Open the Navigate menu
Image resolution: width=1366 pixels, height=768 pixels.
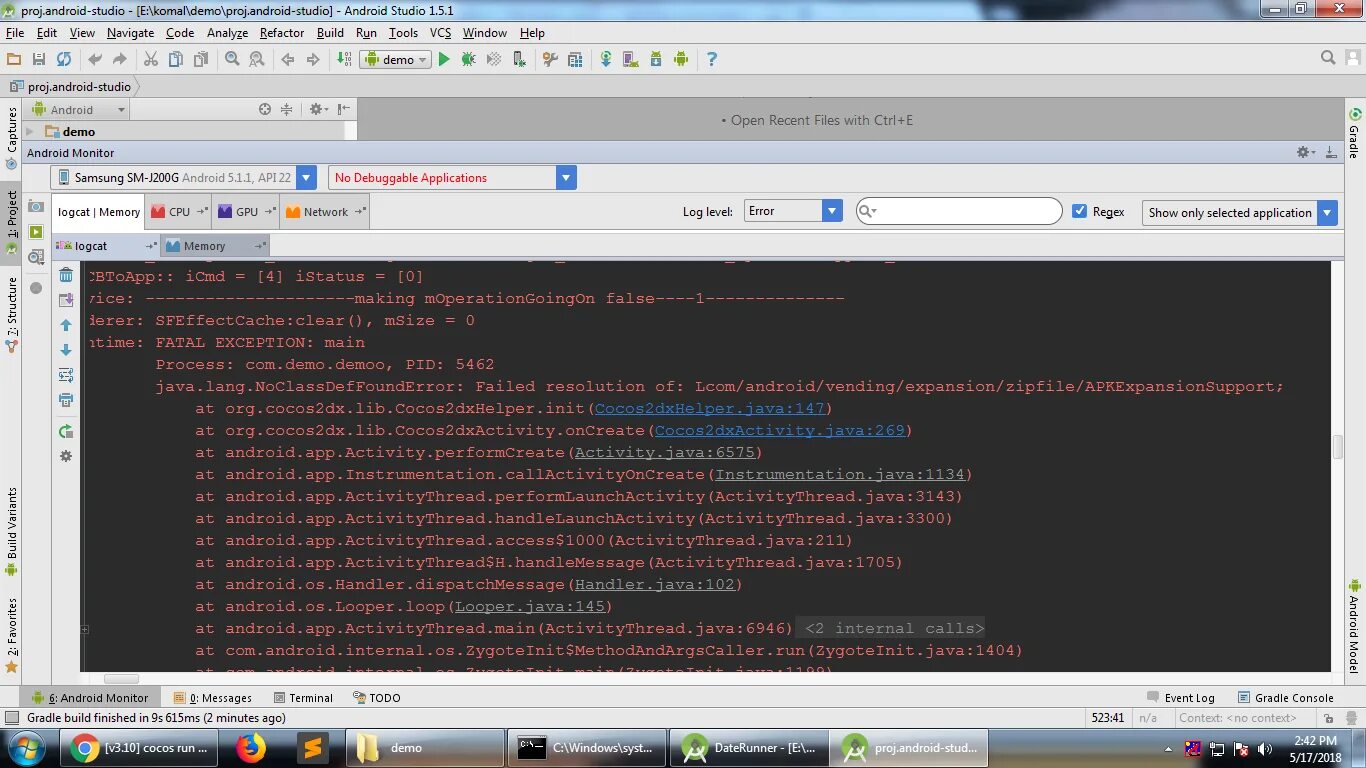[x=130, y=33]
